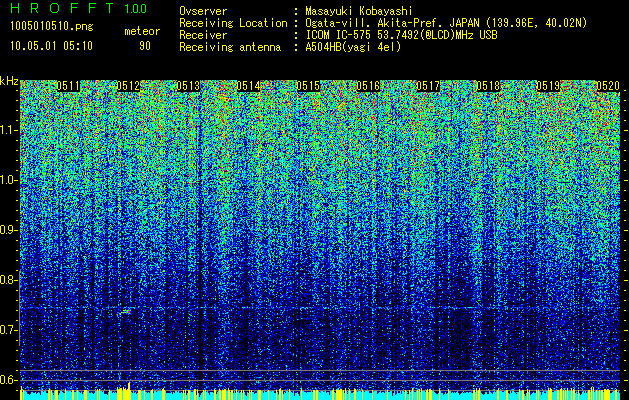Click the Receiving Location label
The height and width of the screenshot is (400, 629).
pos(233,23)
